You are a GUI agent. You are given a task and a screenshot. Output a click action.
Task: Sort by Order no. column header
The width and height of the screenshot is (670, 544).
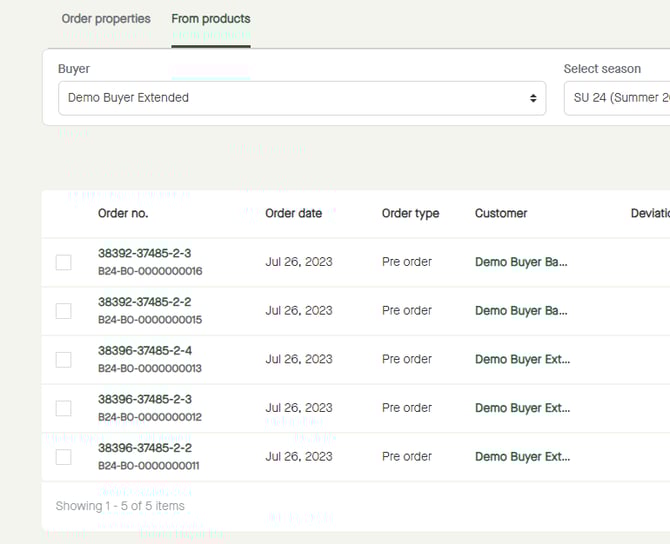123,213
